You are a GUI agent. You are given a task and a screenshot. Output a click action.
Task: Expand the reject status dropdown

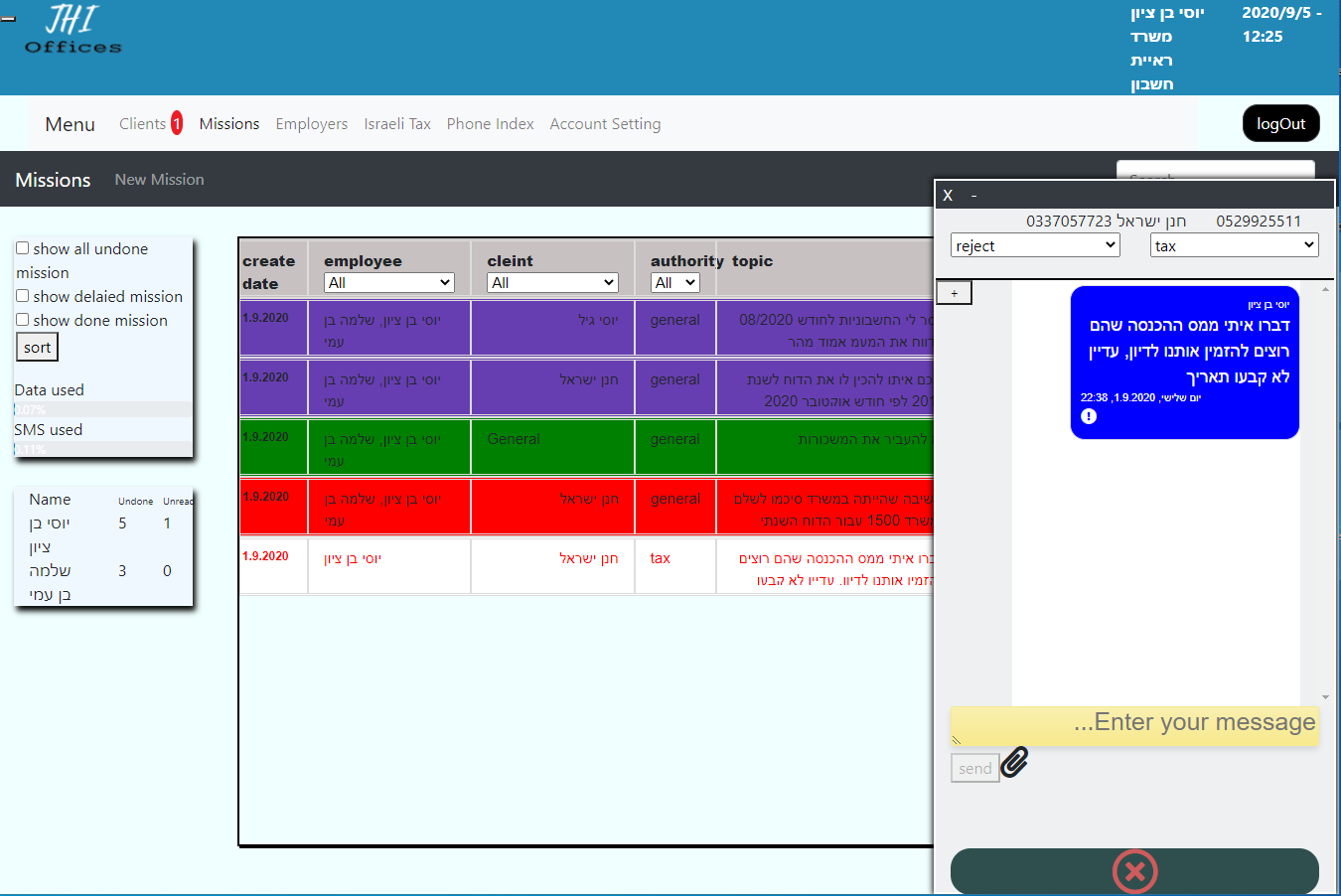[1035, 245]
